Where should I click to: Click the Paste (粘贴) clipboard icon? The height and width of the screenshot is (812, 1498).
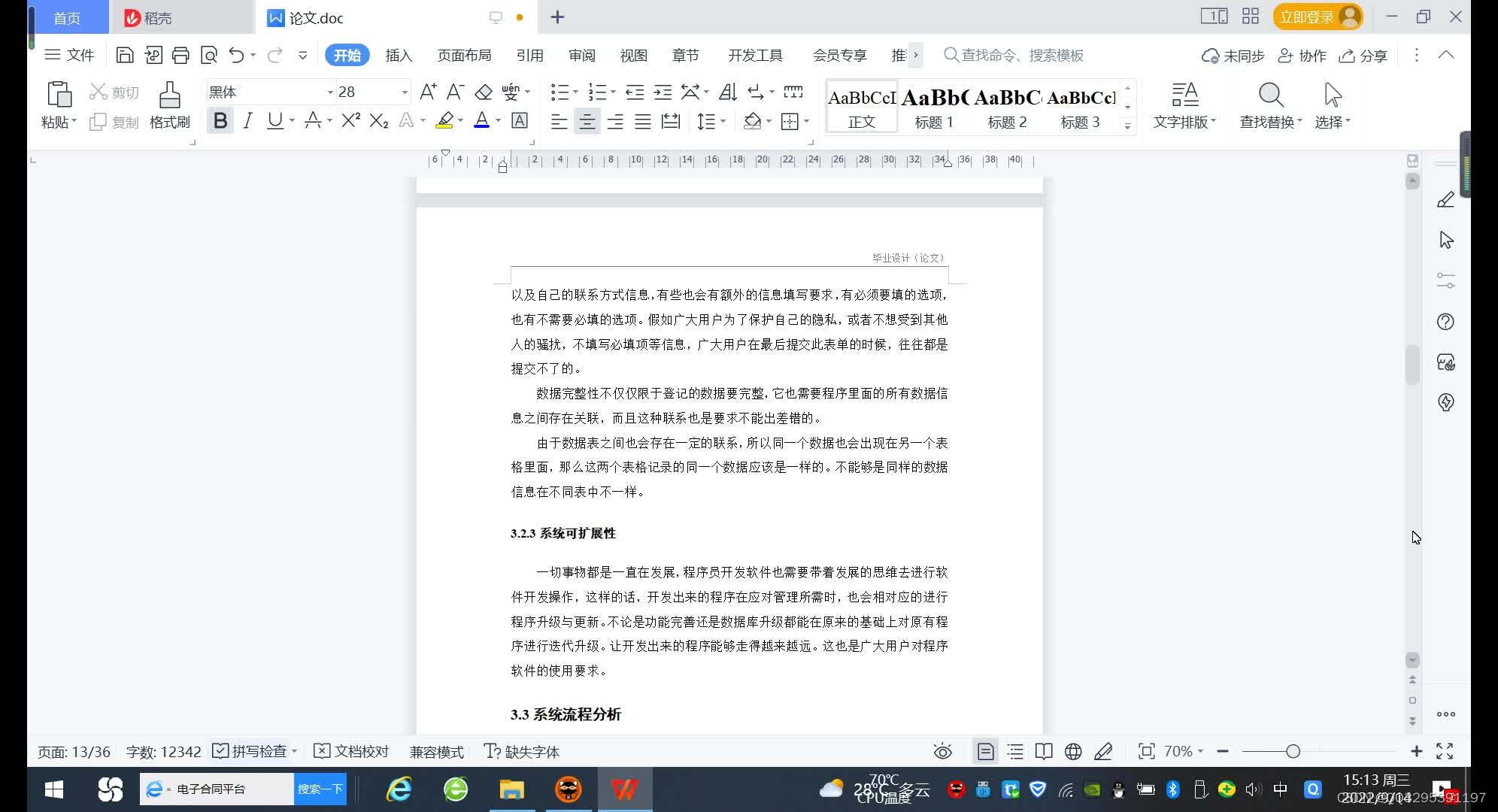[x=59, y=95]
